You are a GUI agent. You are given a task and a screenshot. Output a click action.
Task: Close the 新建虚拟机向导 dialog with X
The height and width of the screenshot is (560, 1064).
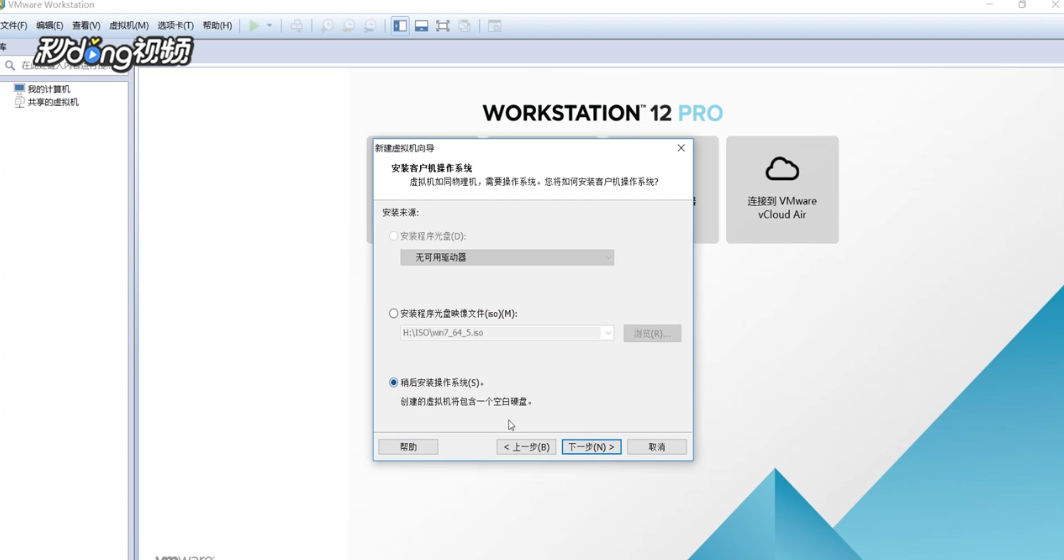click(681, 148)
